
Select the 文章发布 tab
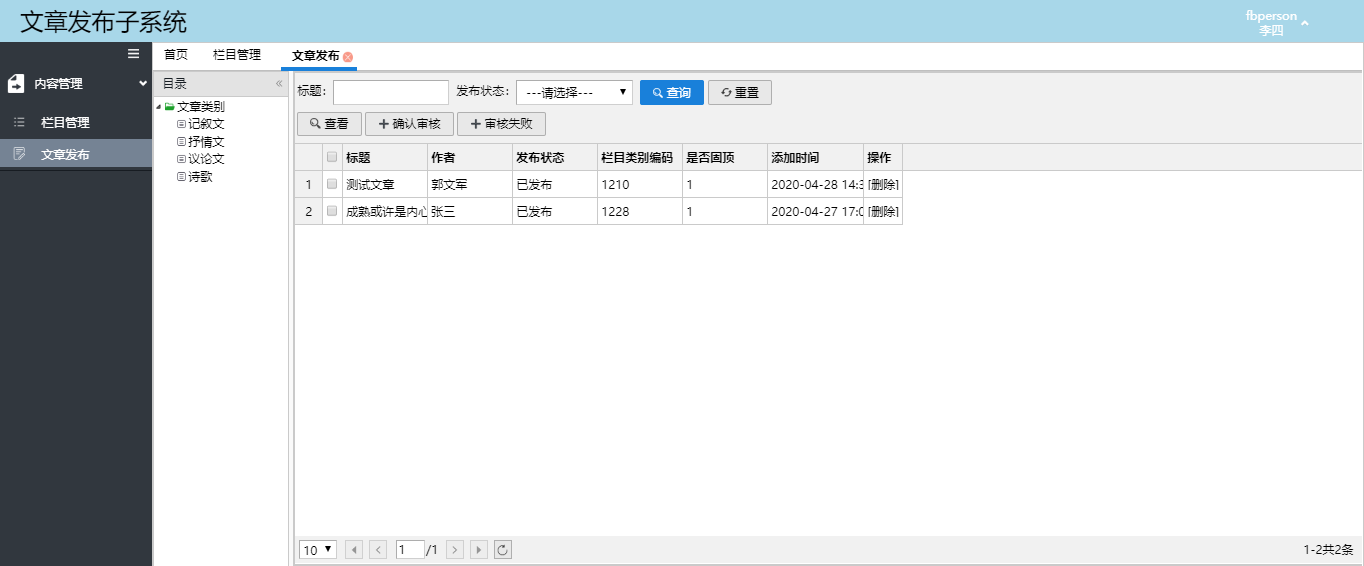coord(316,57)
